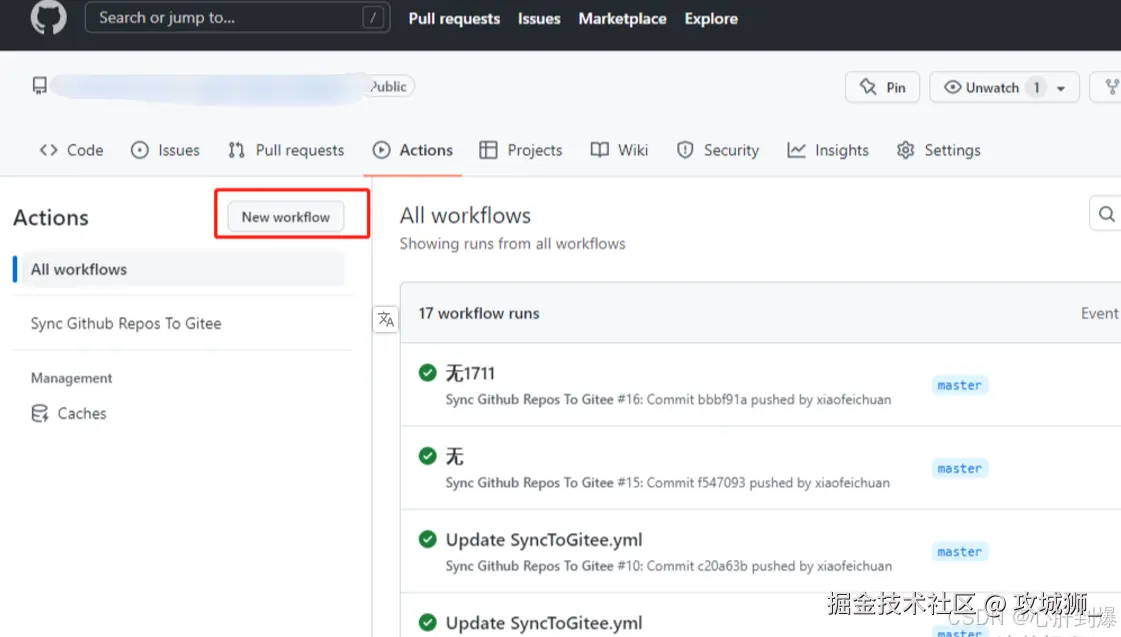1121x637 pixels.
Task: Click the Caches database icon
Action: click(x=40, y=413)
